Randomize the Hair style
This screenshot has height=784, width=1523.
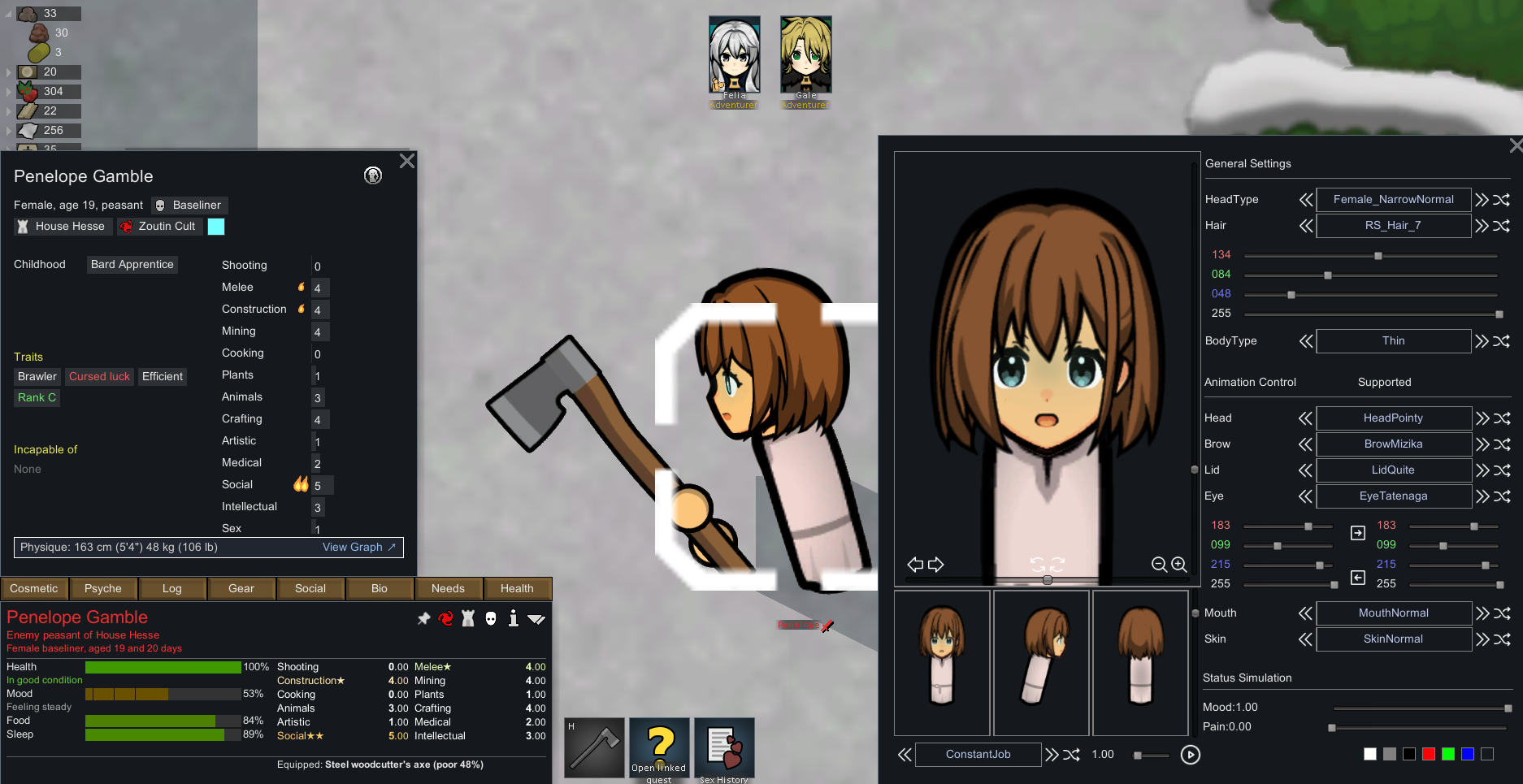(x=1502, y=226)
